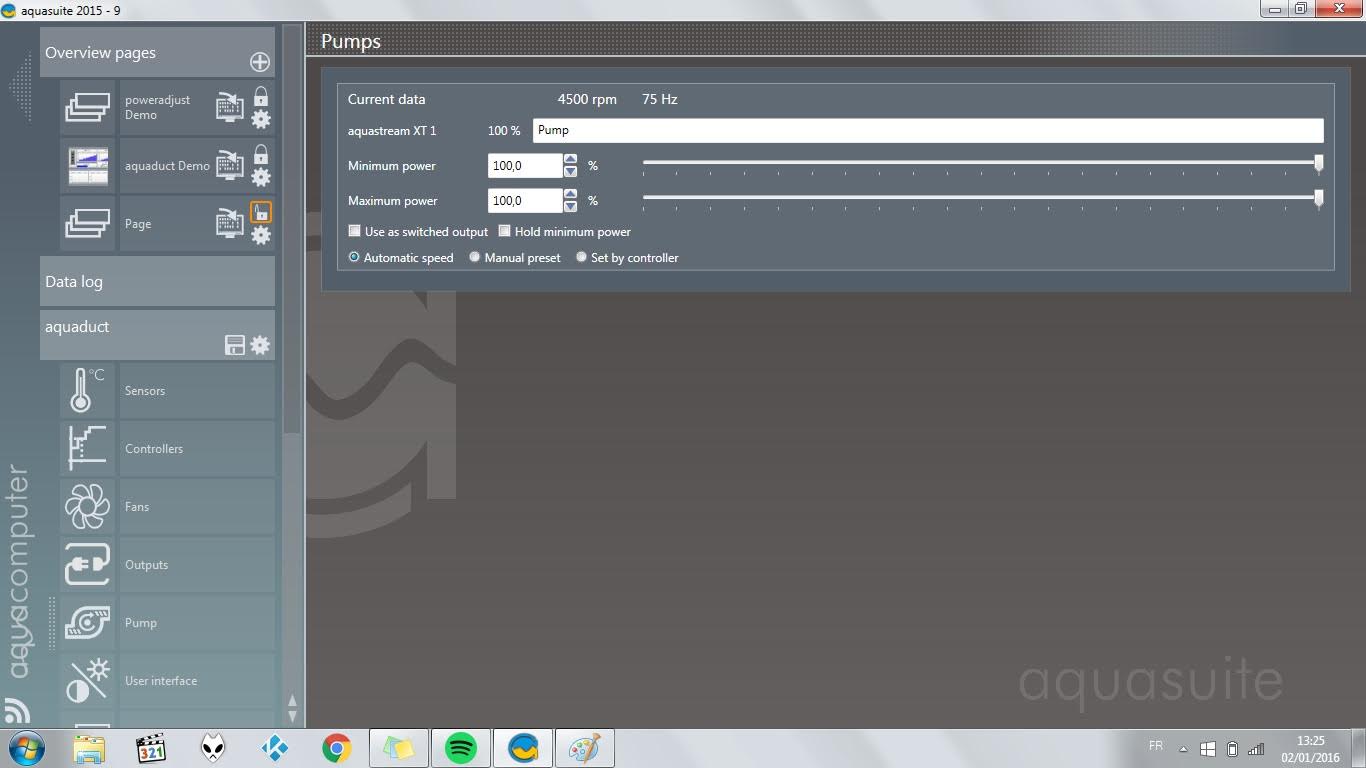Select the 'Manual preset' radio option
This screenshot has width=1366, height=768.
[475, 257]
